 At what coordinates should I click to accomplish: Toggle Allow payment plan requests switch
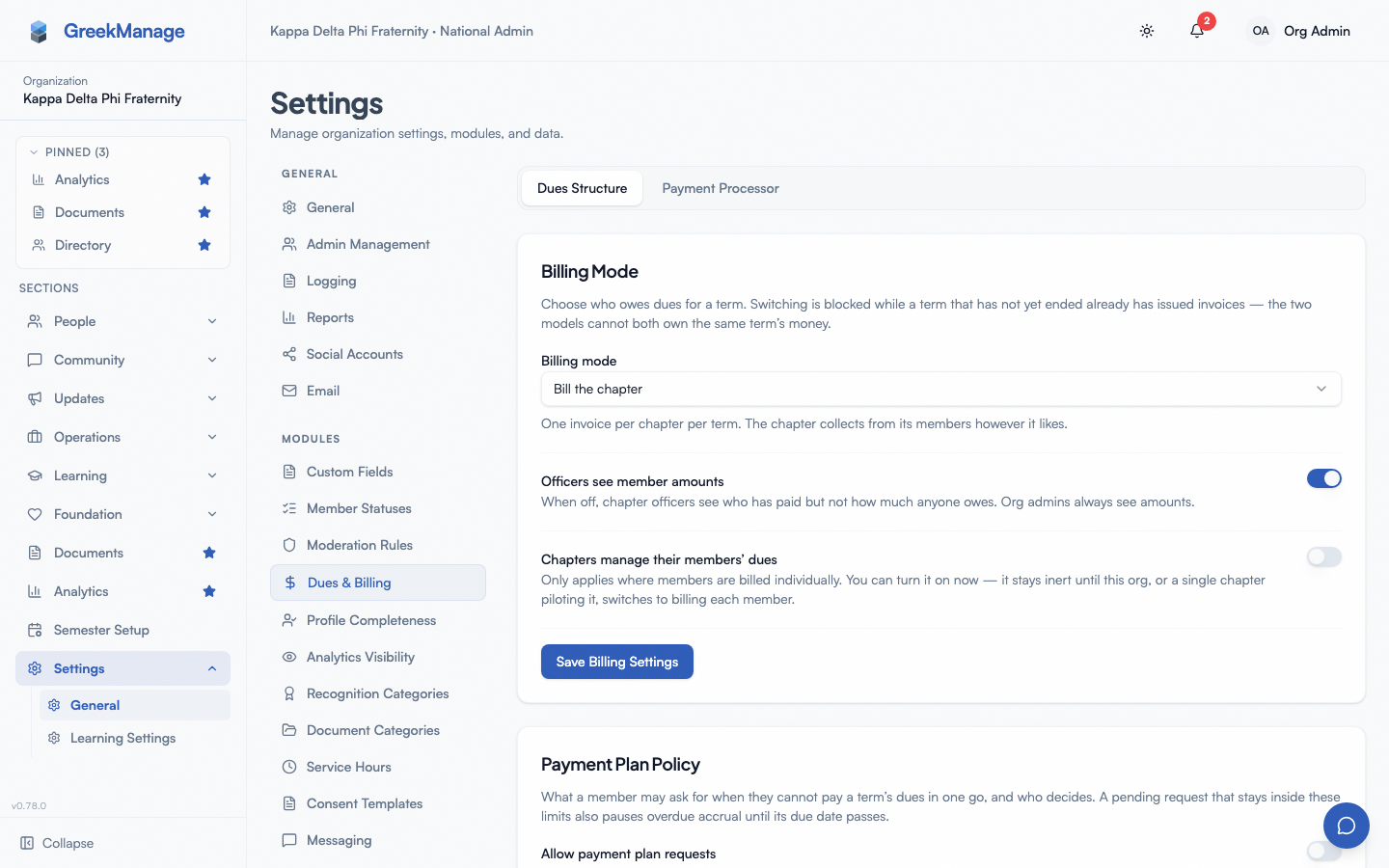(1323, 851)
